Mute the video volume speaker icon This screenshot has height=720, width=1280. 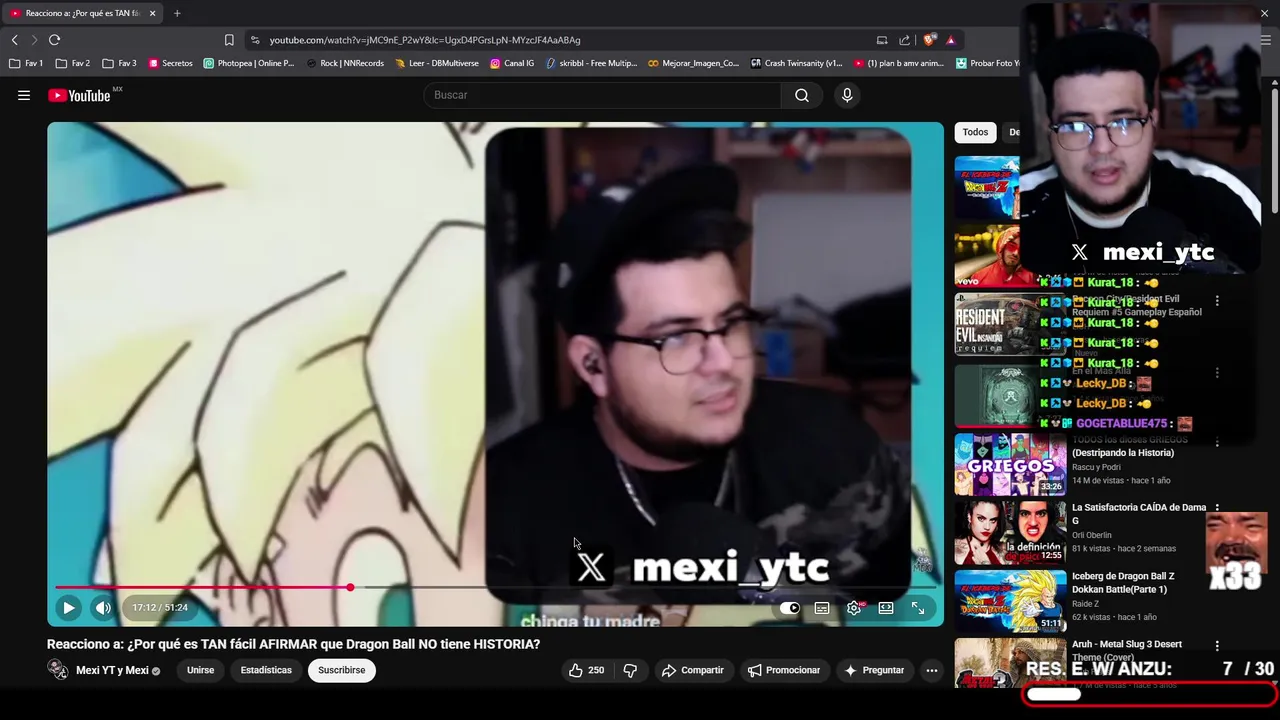coord(103,608)
